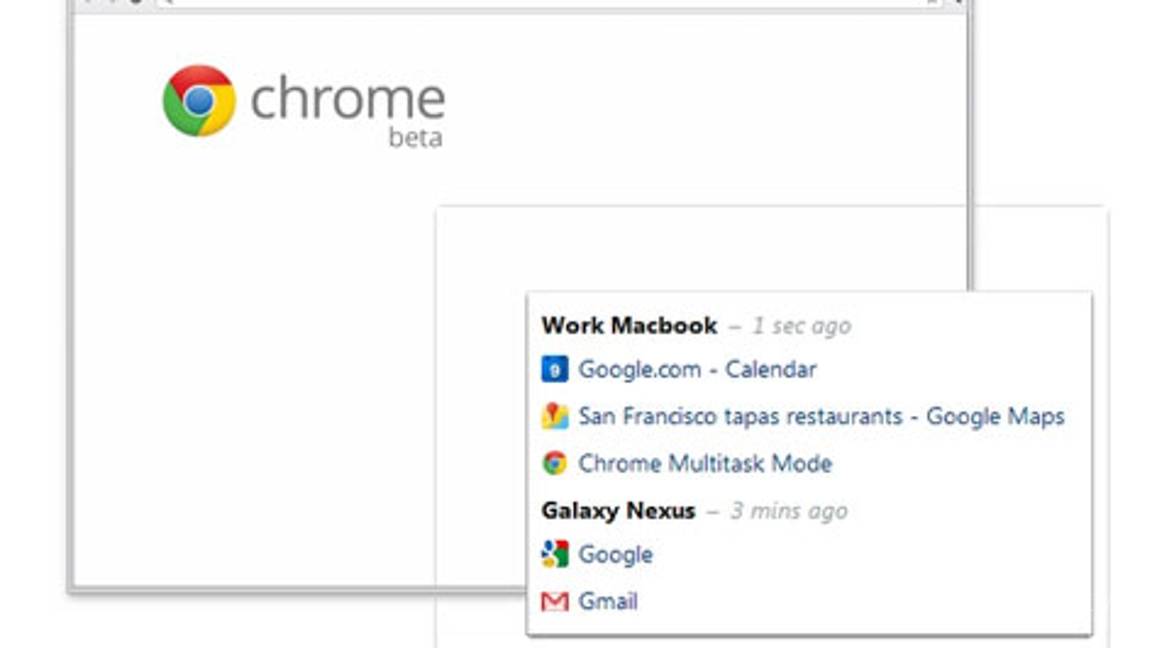Click the 'chrome' wordmark text
Viewport: 1152px width, 648px height.
347,99
